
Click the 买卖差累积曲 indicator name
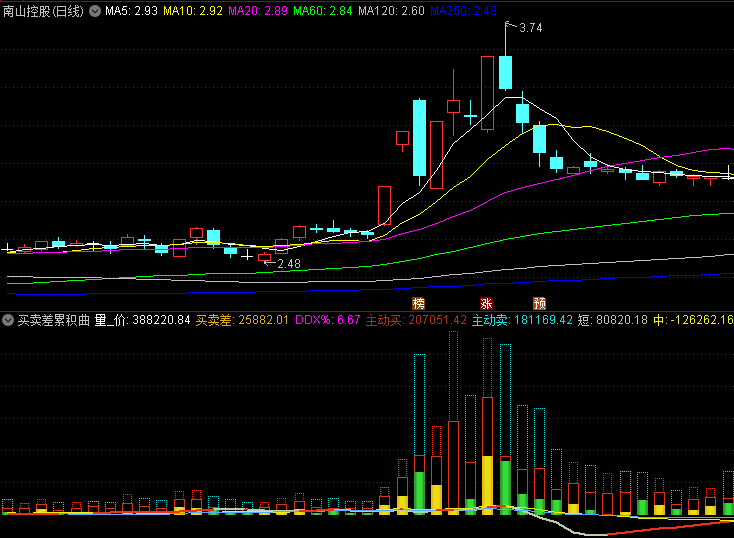click(x=54, y=320)
